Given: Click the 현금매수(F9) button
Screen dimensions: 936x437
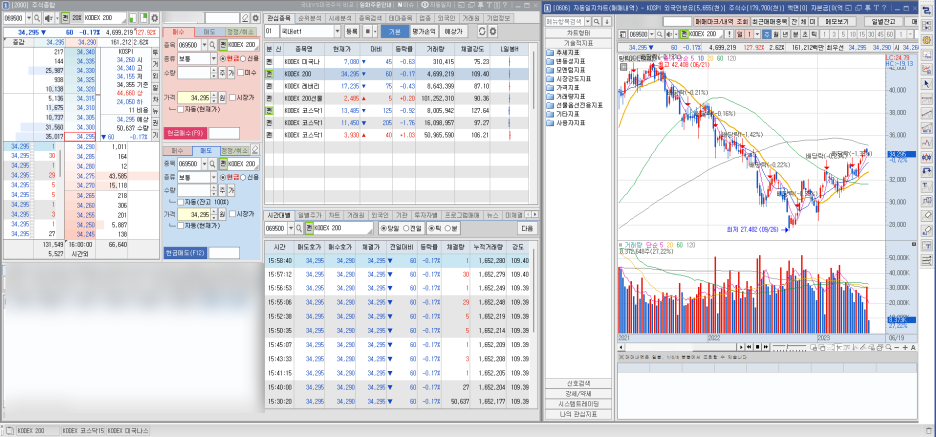Looking at the screenshot, I should click(x=185, y=133).
